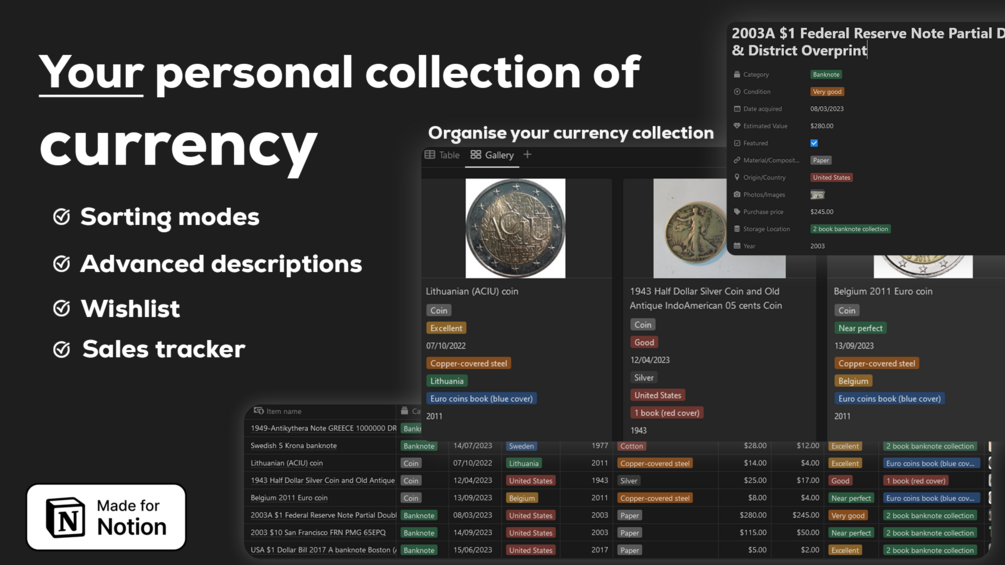Click the Storage Location property icon
Image resolution: width=1005 pixels, height=565 pixels.
click(736, 229)
